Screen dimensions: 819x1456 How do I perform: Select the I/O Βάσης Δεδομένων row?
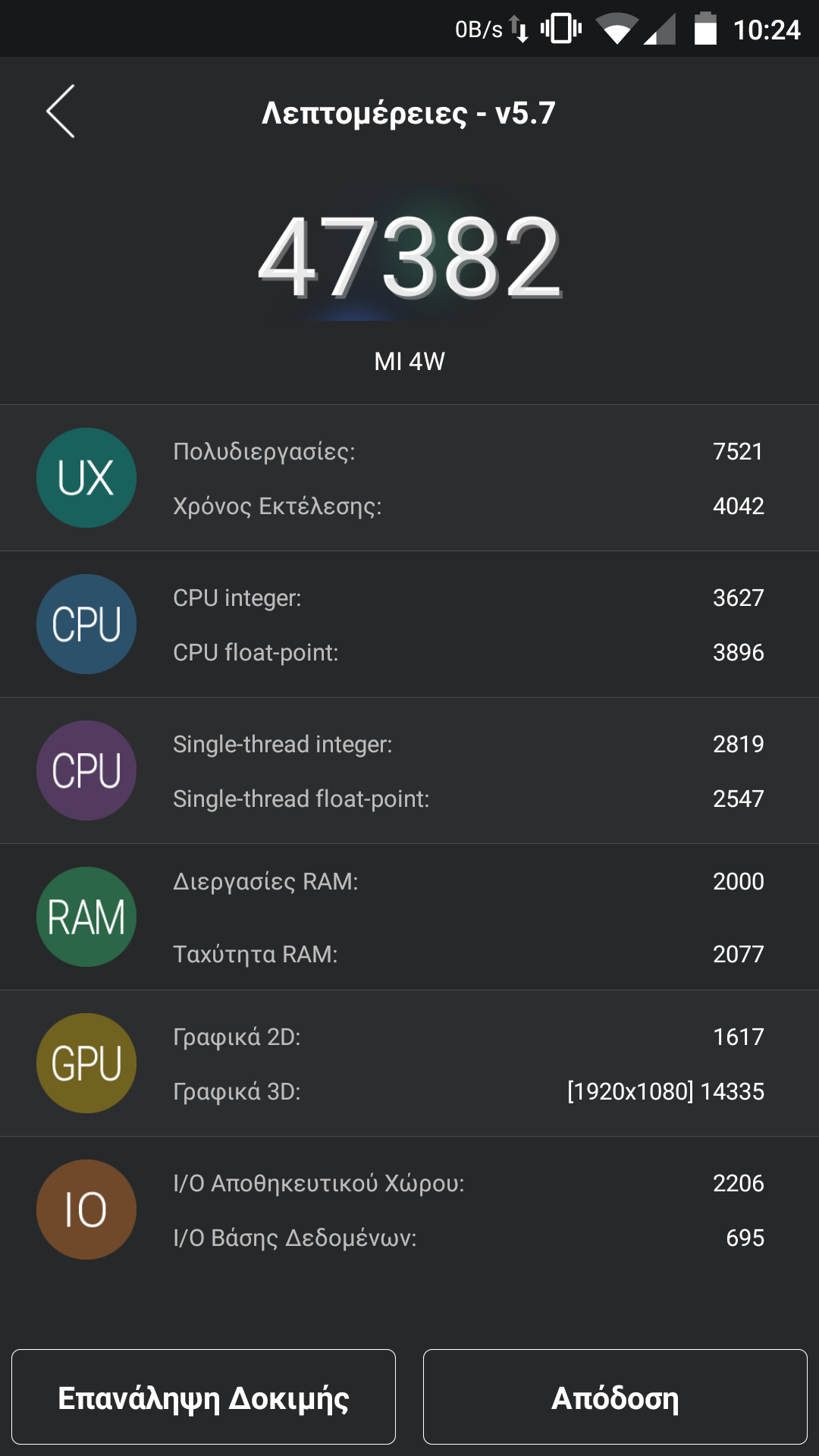click(468, 1238)
